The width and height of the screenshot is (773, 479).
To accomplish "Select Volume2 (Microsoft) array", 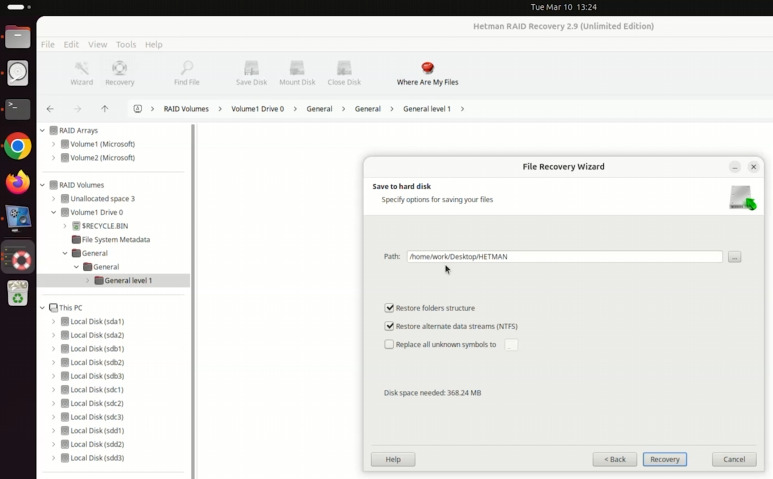I will [x=98, y=158].
